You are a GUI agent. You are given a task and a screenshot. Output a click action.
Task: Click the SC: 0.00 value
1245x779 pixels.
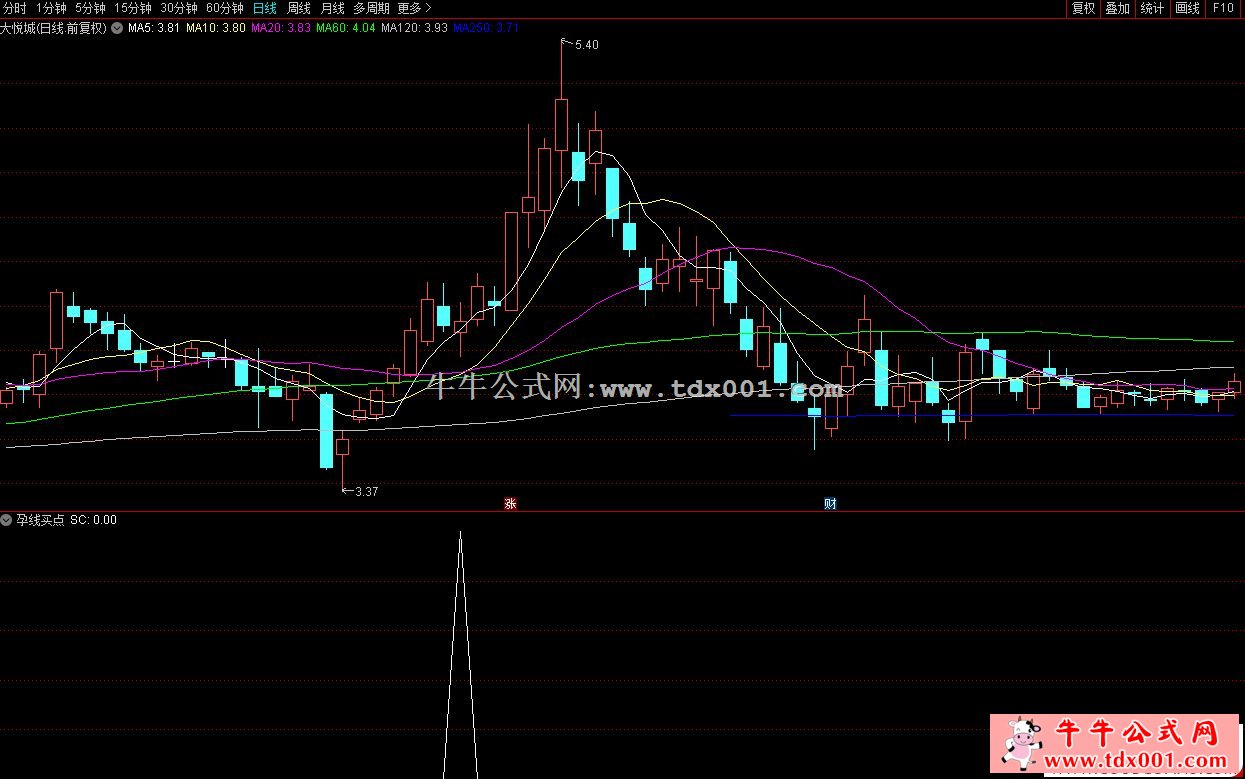(93, 520)
